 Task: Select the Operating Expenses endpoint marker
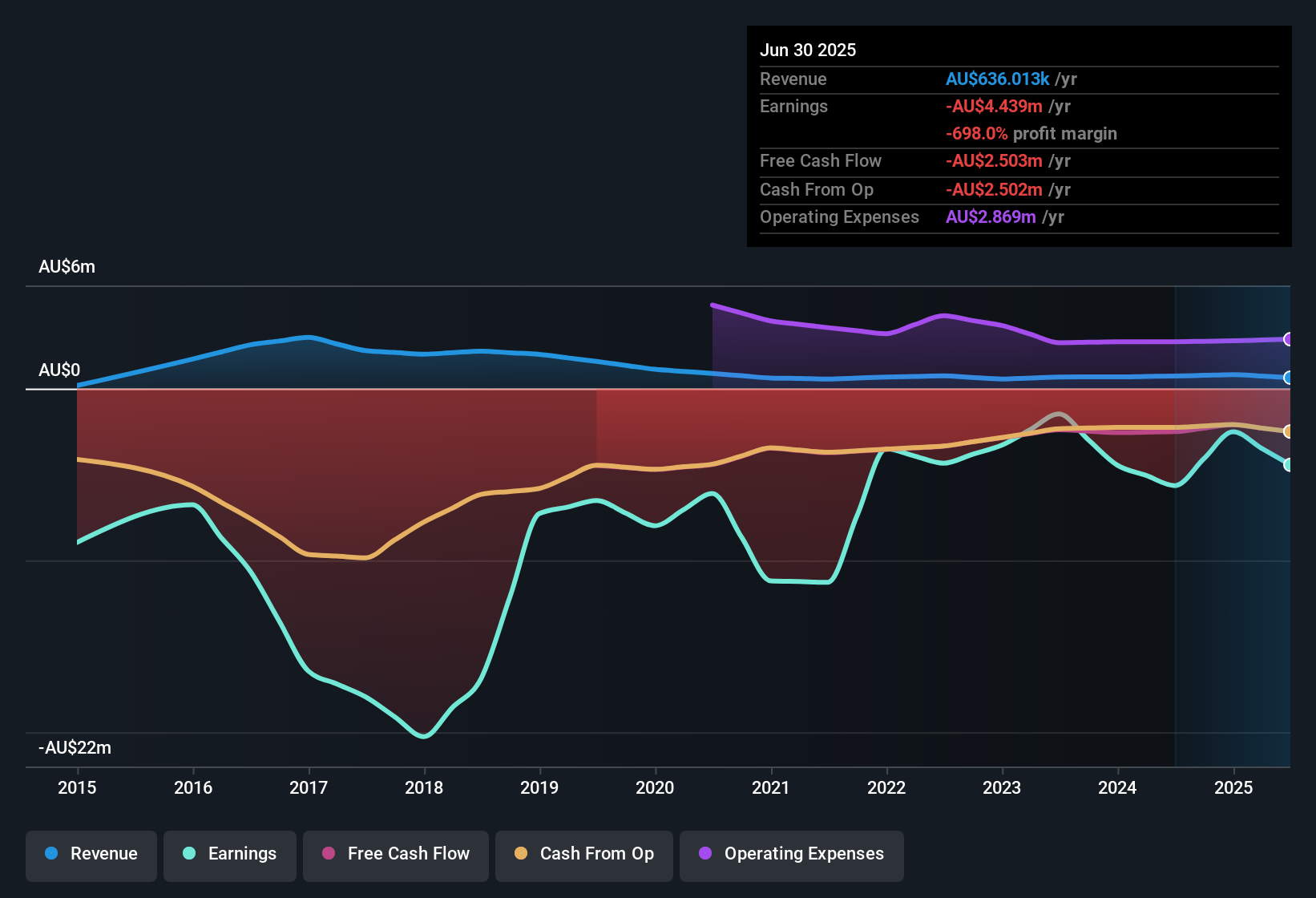(x=1289, y=340)
